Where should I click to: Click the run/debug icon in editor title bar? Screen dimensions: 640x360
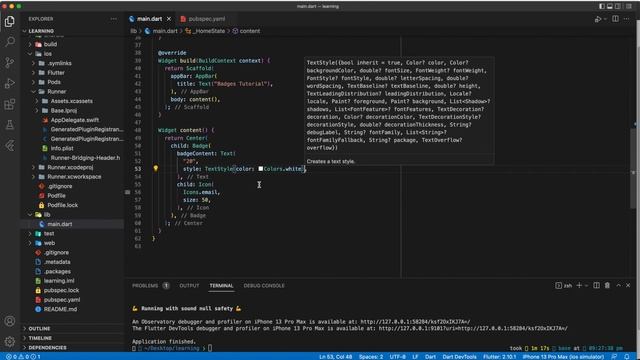(x=598, y=19)
